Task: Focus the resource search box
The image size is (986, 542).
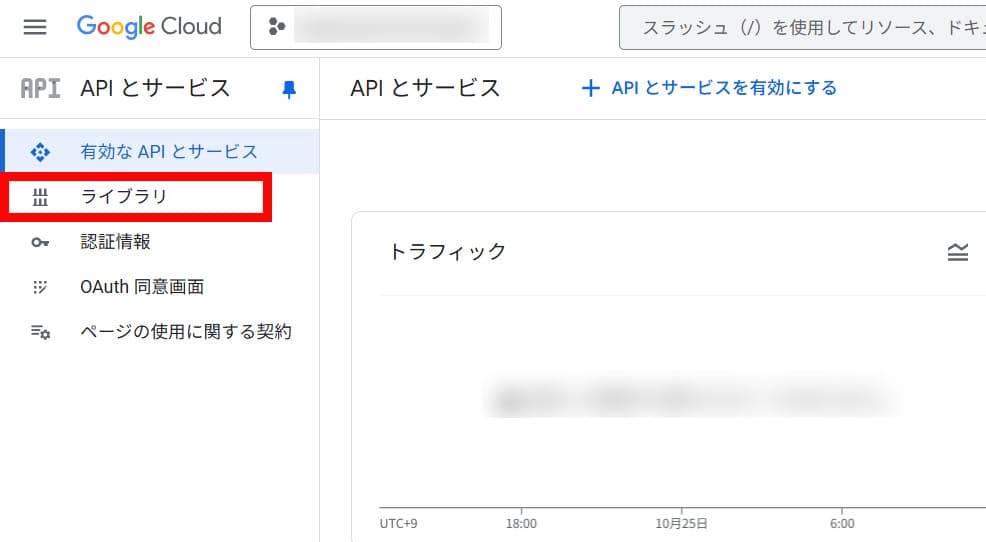Action: click(x=800, y=27)
